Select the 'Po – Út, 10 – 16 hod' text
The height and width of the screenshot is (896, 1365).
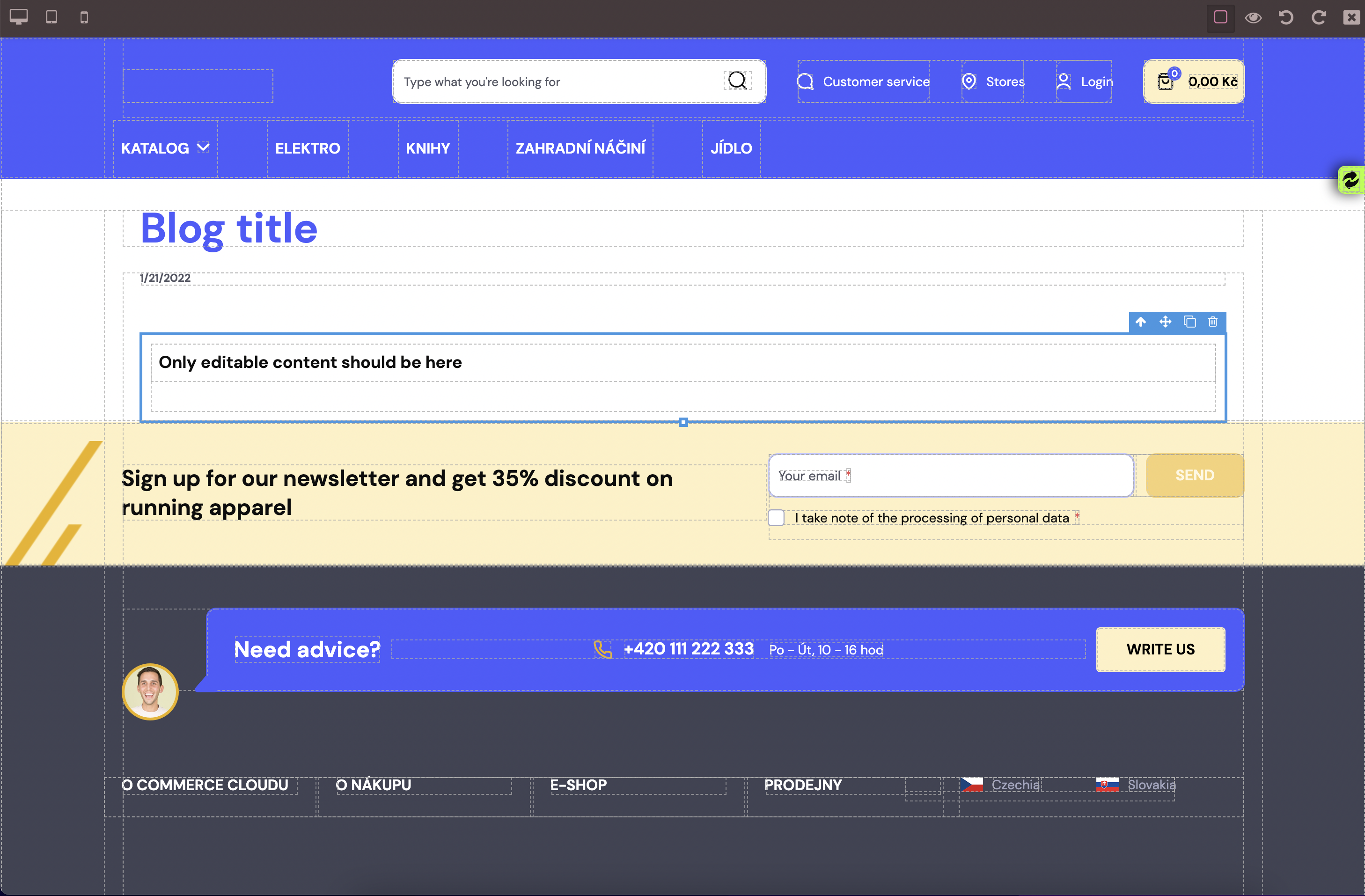(826, 650)
